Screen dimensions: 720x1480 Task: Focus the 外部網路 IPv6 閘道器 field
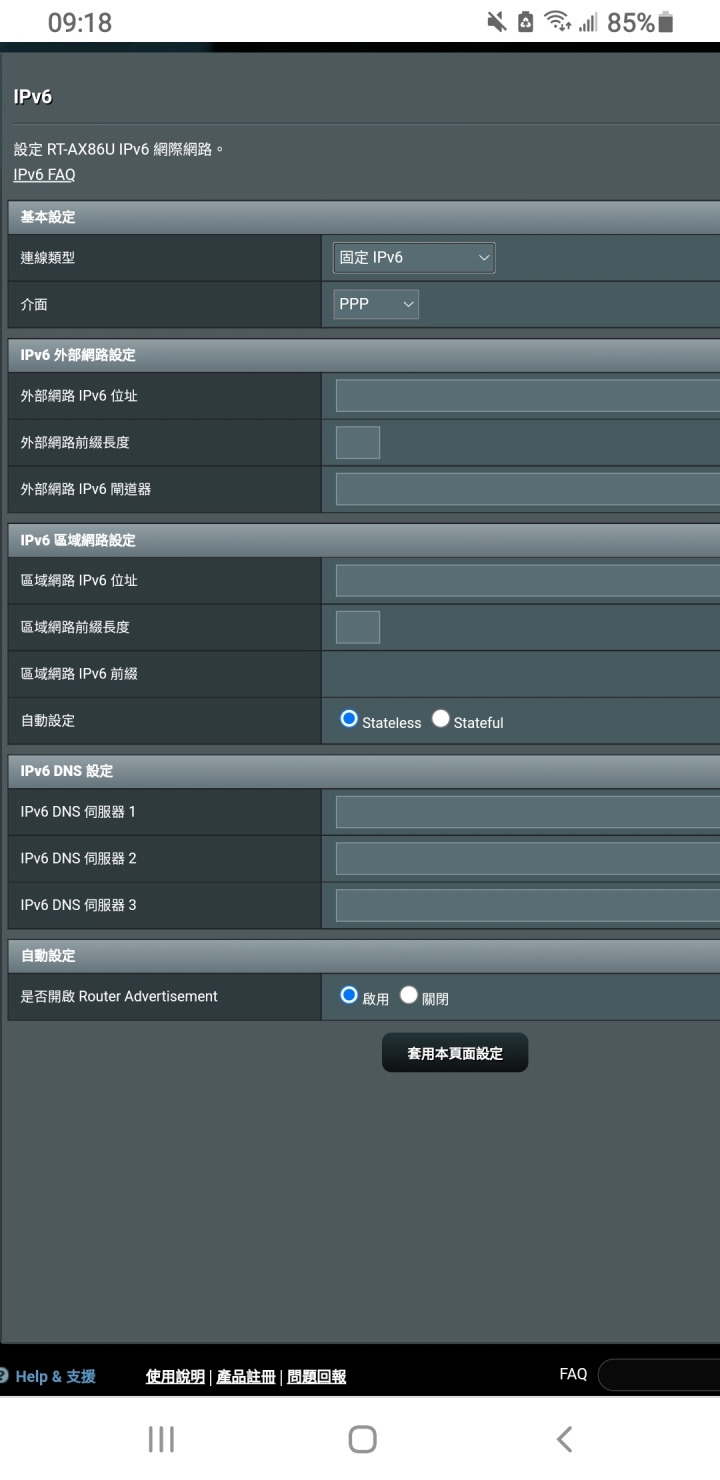pyautogui.click(x=528, y=489)
